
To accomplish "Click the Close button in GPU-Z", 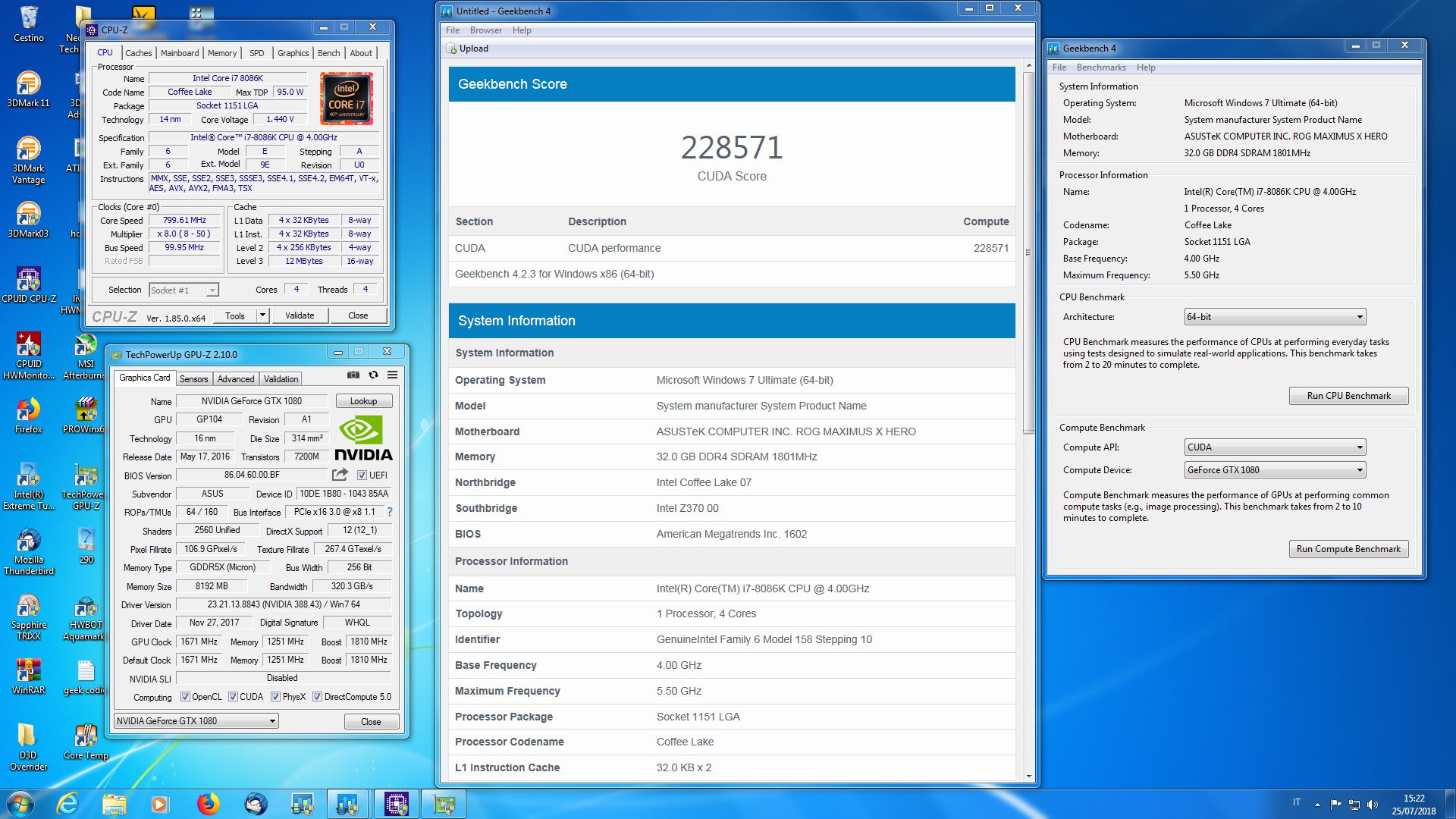I will [371, 722].
